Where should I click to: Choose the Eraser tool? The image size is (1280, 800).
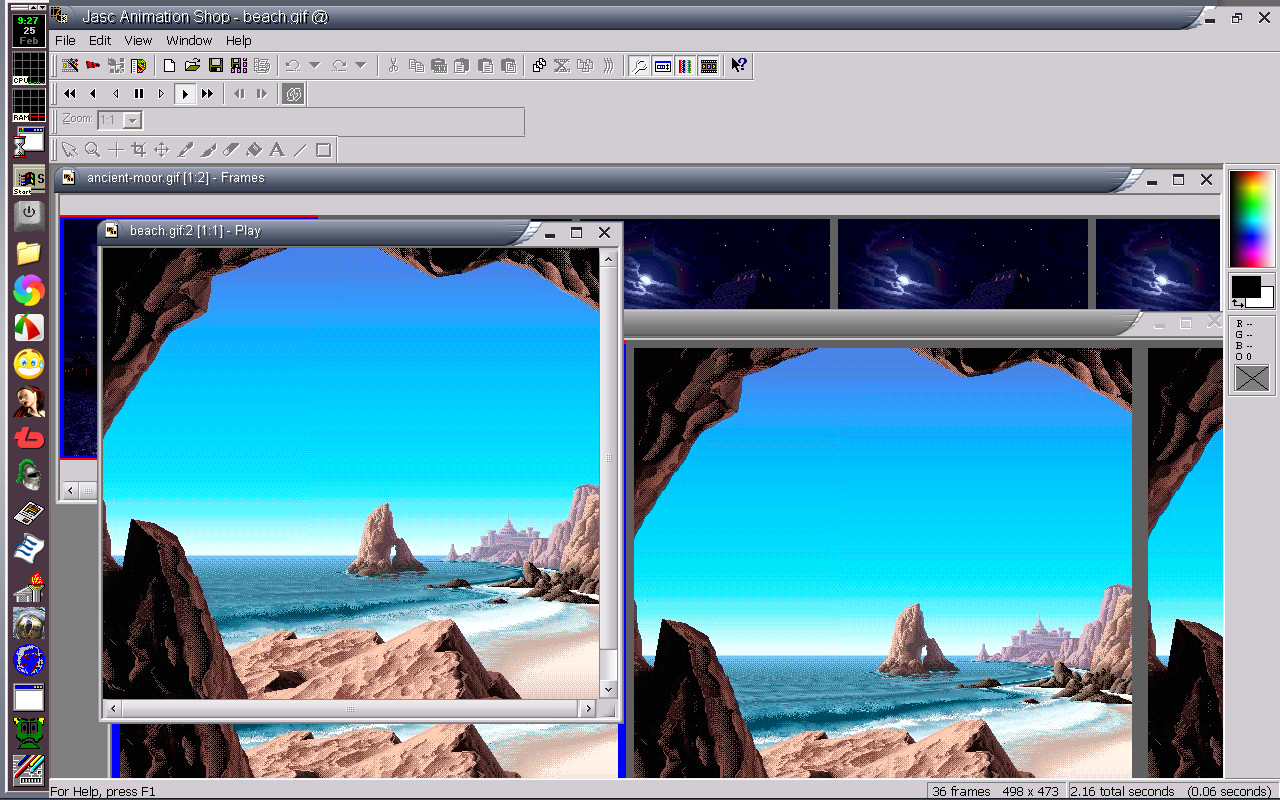point(231,149)
